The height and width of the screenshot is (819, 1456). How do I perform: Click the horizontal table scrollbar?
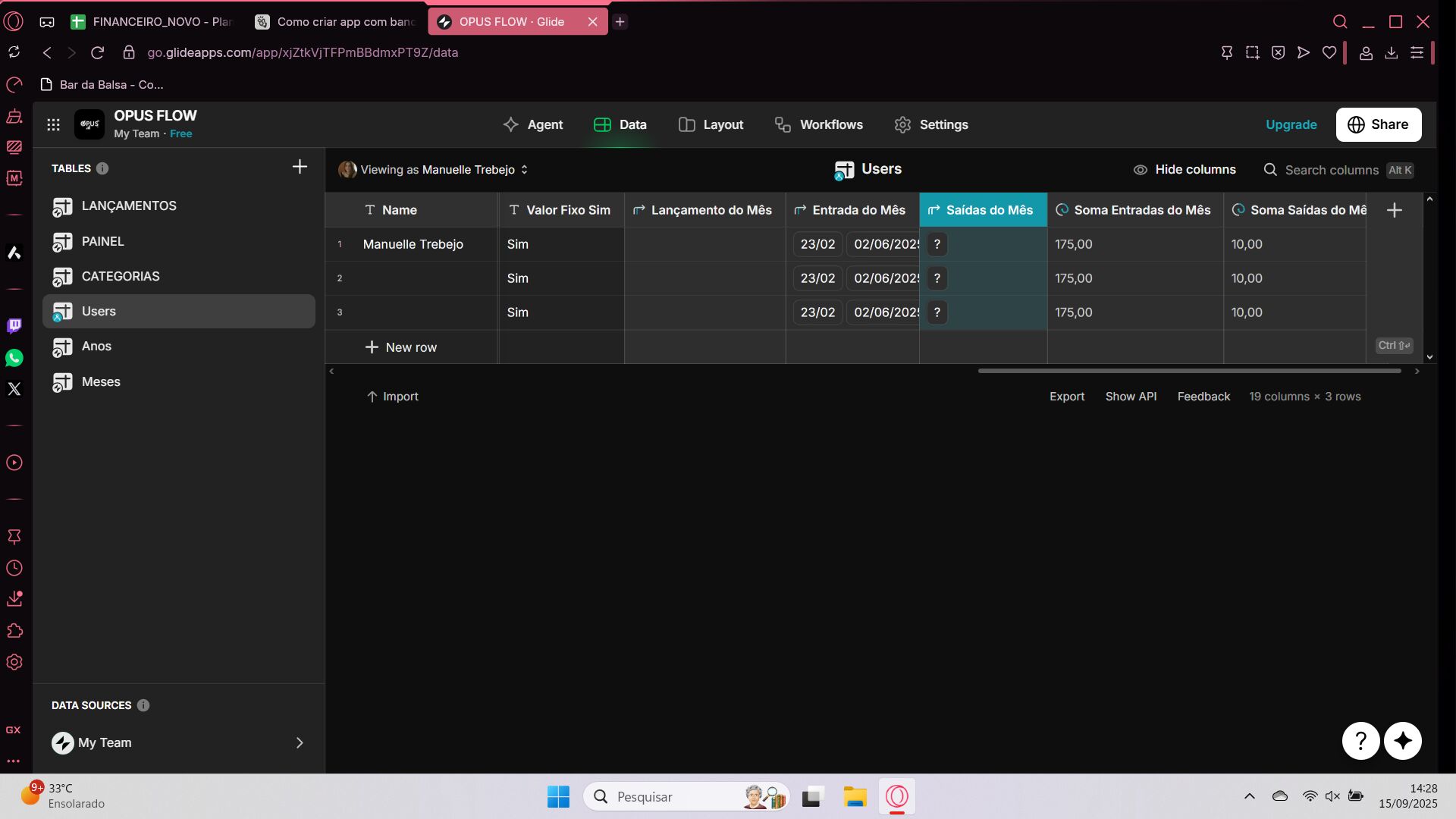coord(1188,371)
